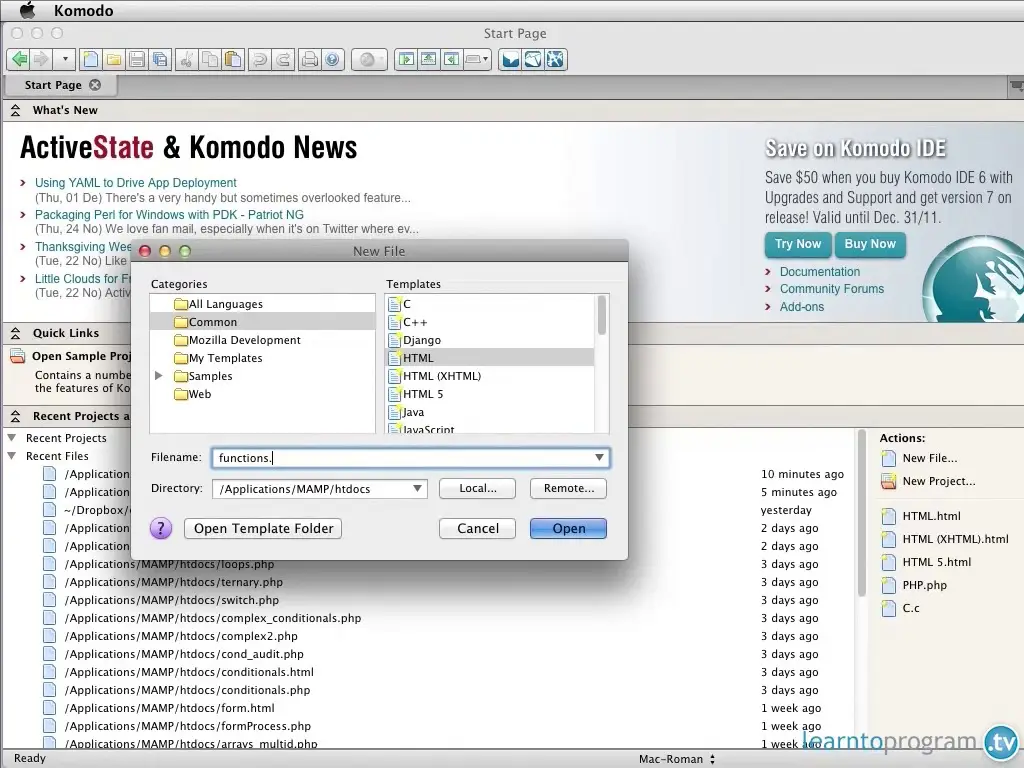
Task: Toggle the bottom pane with its toolbar icon
Action: coord(428,59)
